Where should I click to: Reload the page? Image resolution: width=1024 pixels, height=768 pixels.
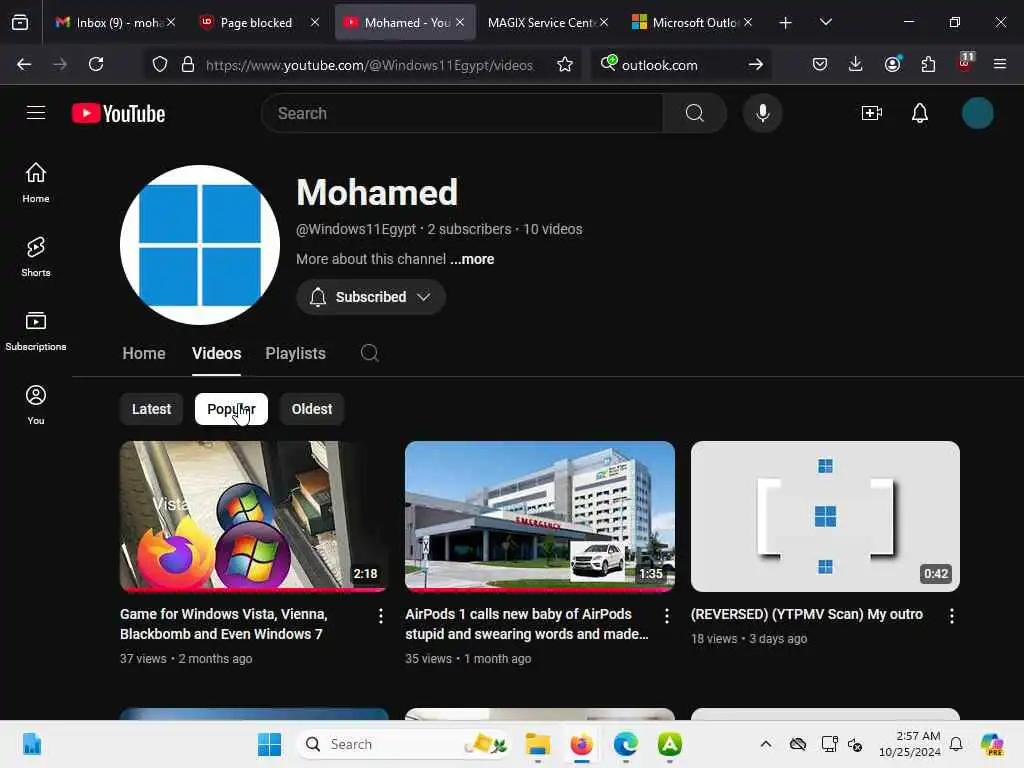[96, 64]
